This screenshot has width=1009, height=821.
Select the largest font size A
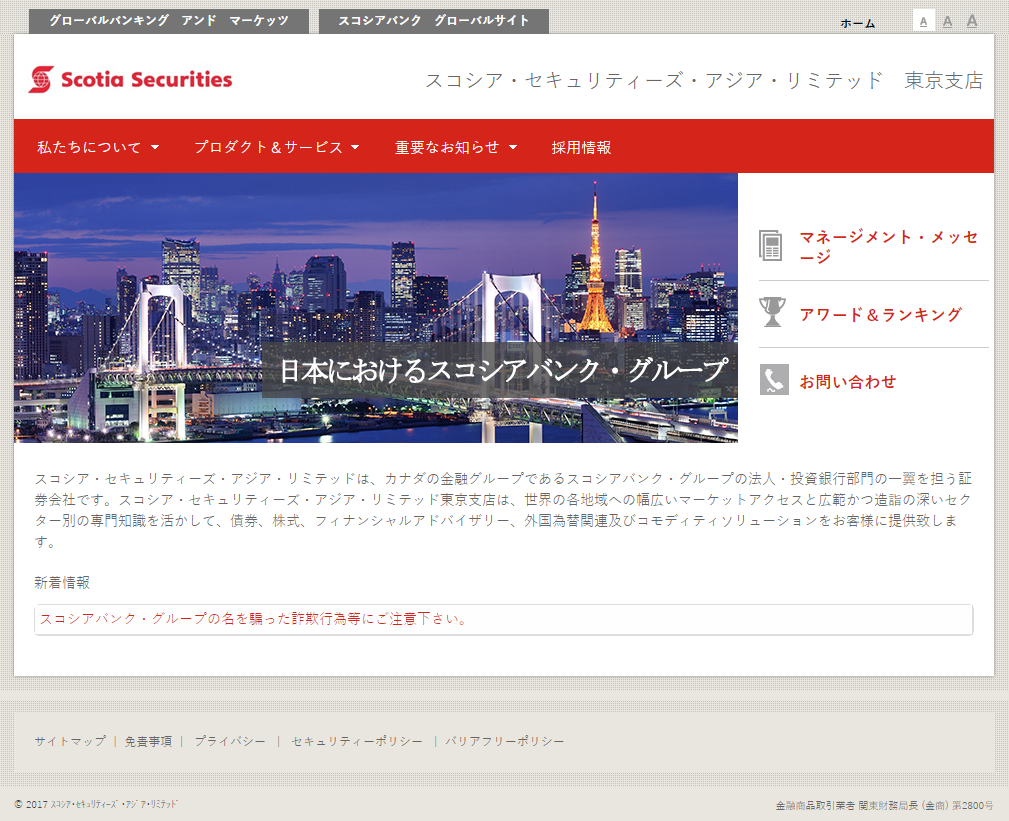[972, 21]
